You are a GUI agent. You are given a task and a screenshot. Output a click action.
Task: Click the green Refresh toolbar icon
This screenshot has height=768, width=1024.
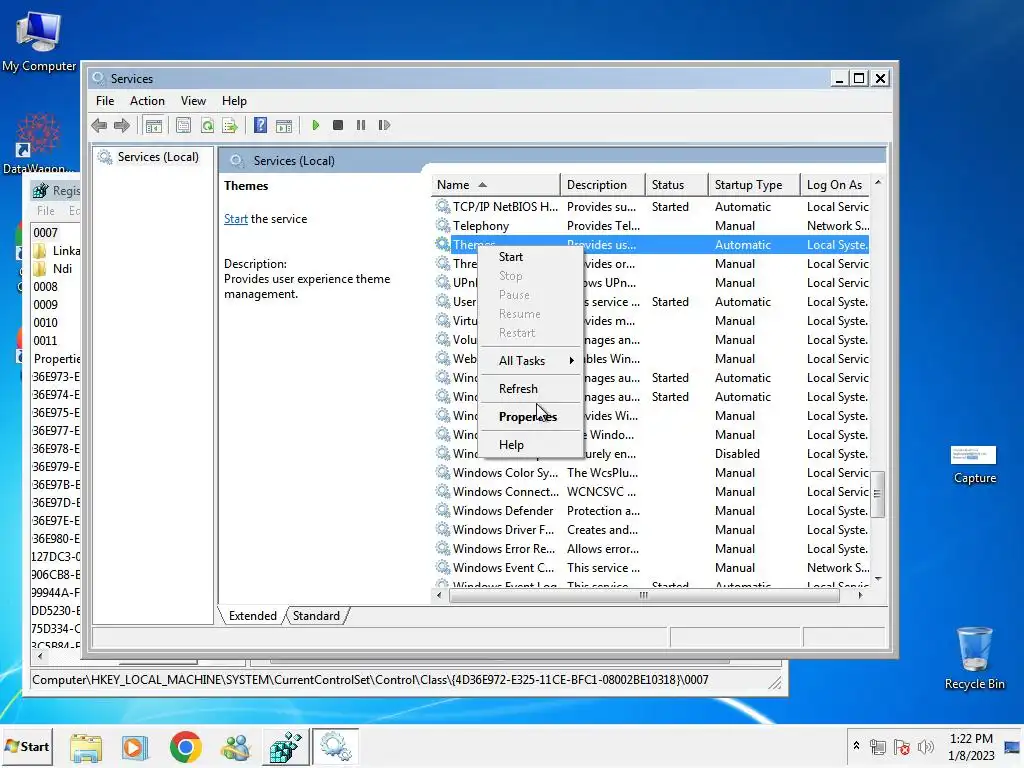[207, 125]
